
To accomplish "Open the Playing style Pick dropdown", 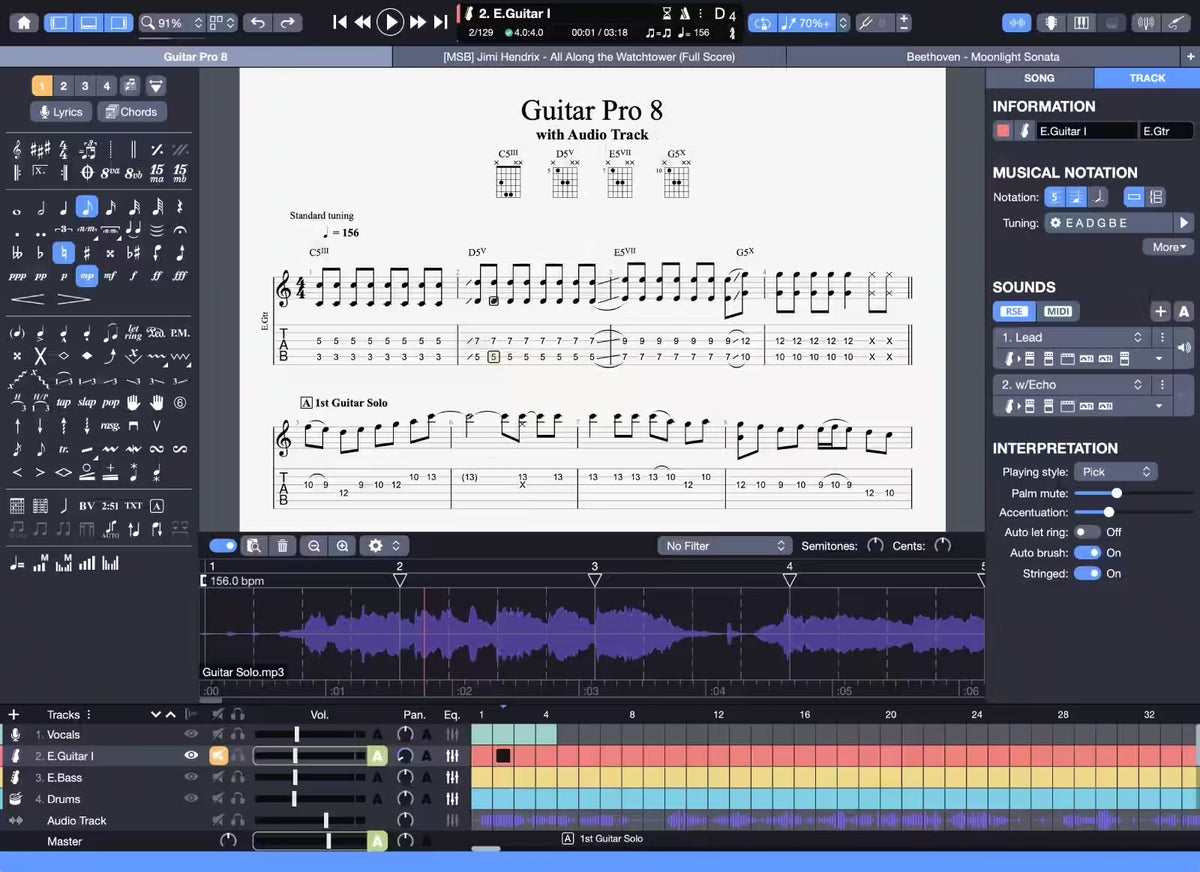I will [1115, 472].
